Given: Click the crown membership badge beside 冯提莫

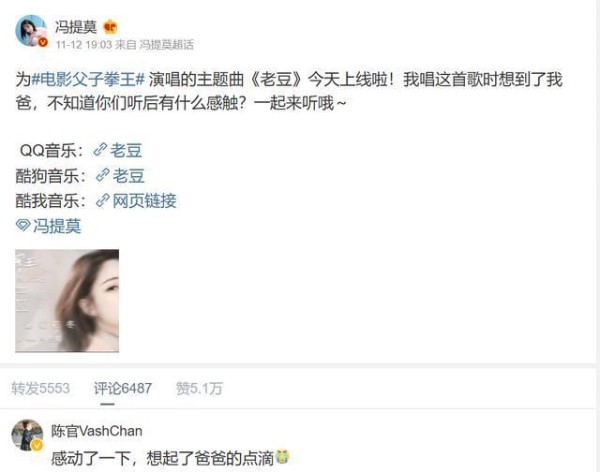Looking at the screenshot, I should point(110,27).
